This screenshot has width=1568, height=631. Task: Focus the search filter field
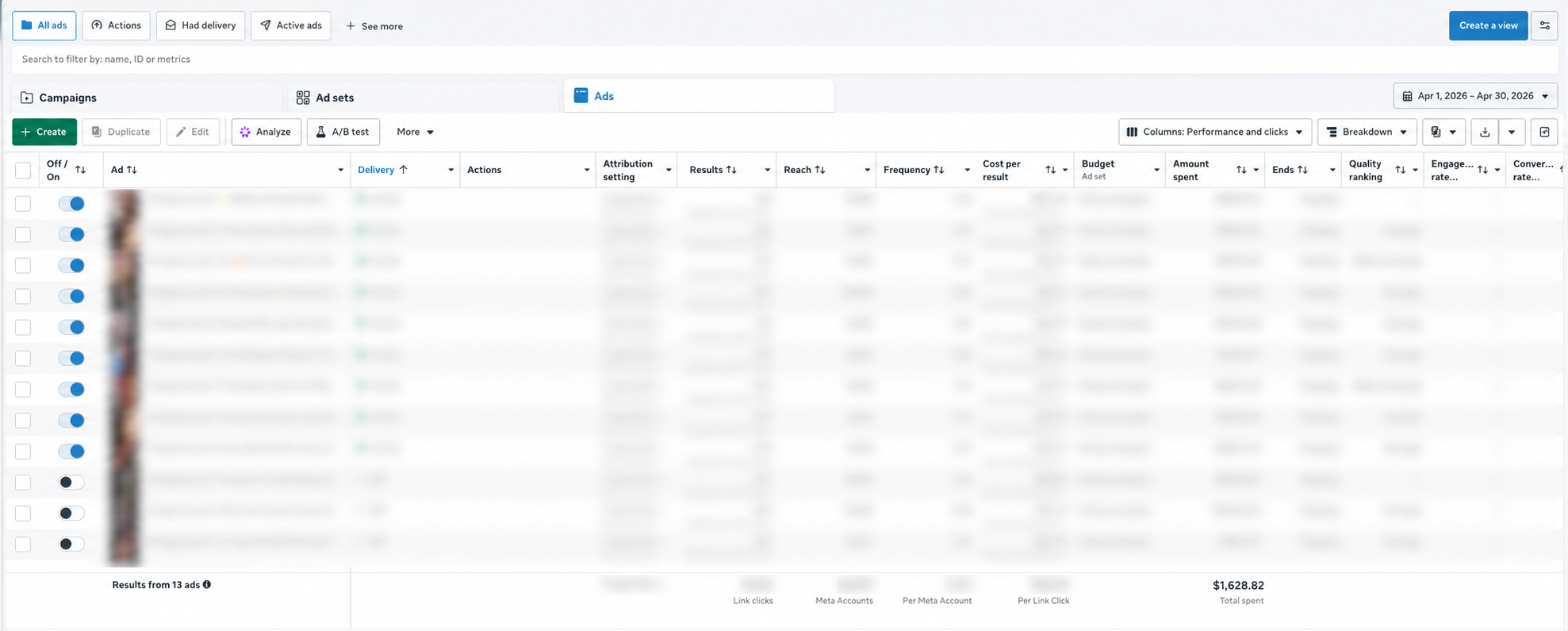784,60
